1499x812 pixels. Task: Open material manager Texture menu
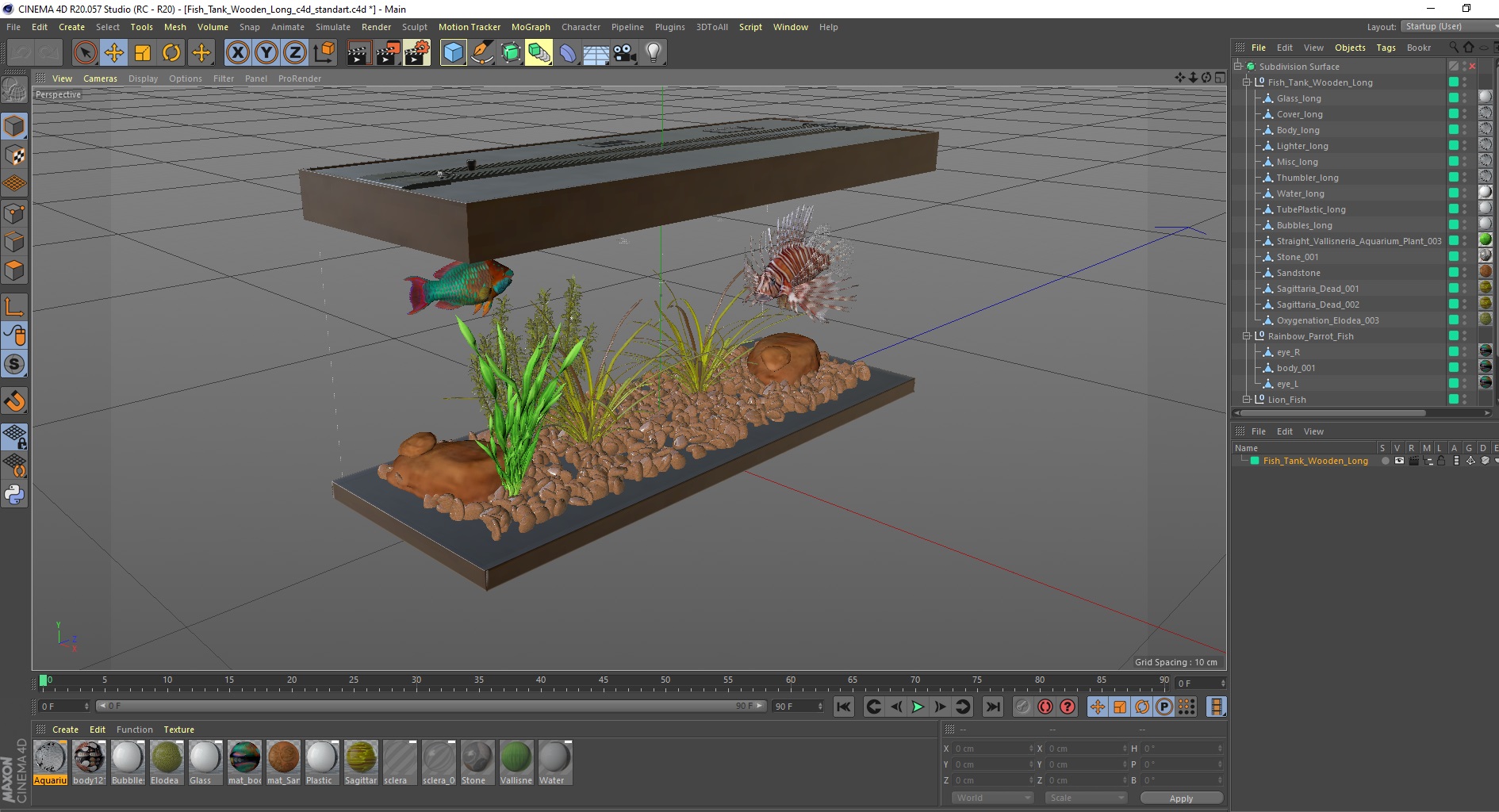pos(178,730)
